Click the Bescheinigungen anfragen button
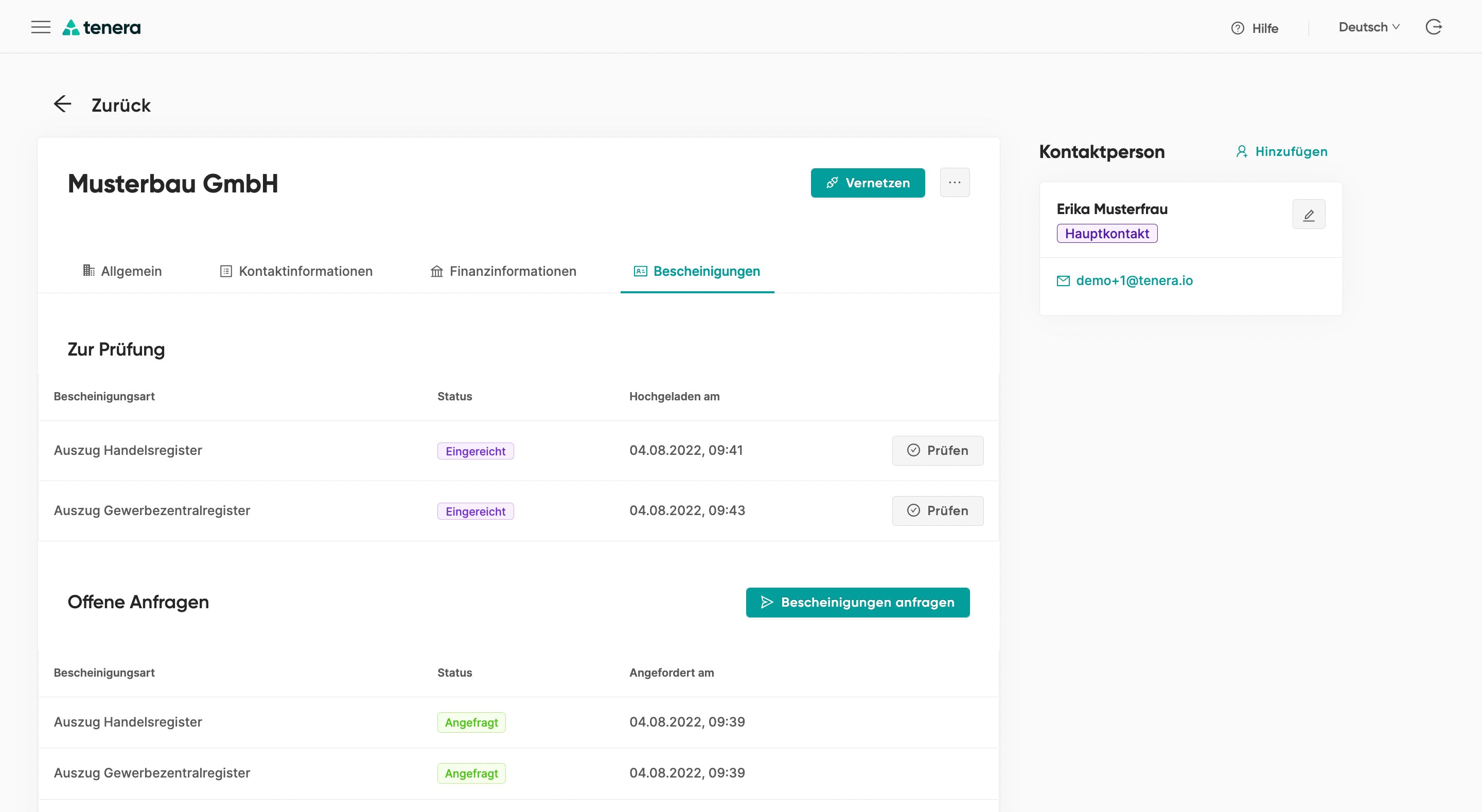Image resolution: width=1482 pixels, height=812 pixels. [x=857, y=603]
